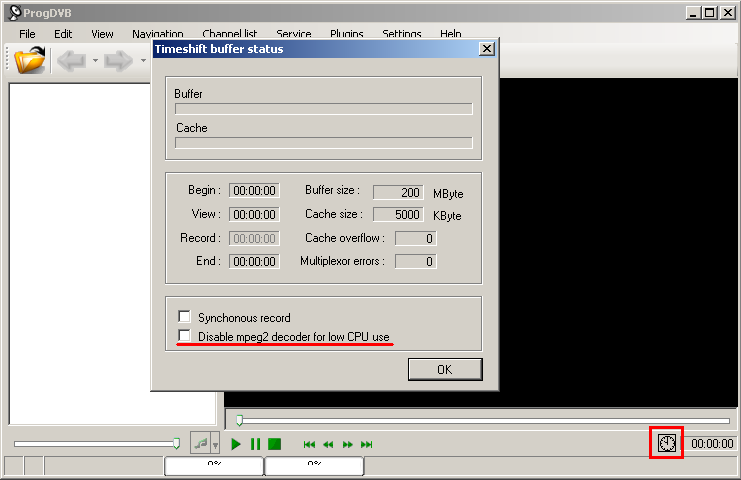Jump to timeshift start with skip-back button
Screen dimensions: 741x480
pyautogui.click(x=310, y=444)
